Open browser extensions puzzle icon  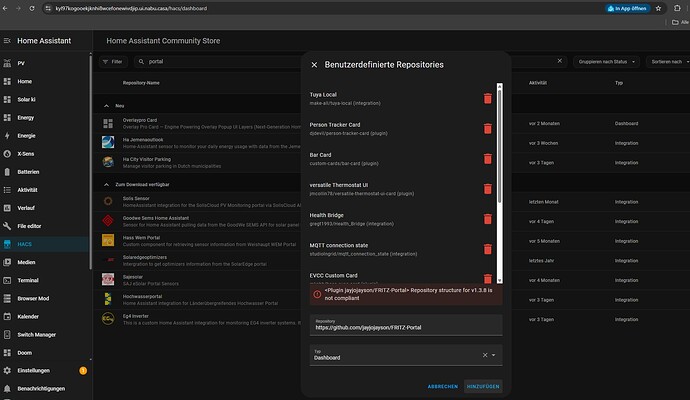(677, 8)
